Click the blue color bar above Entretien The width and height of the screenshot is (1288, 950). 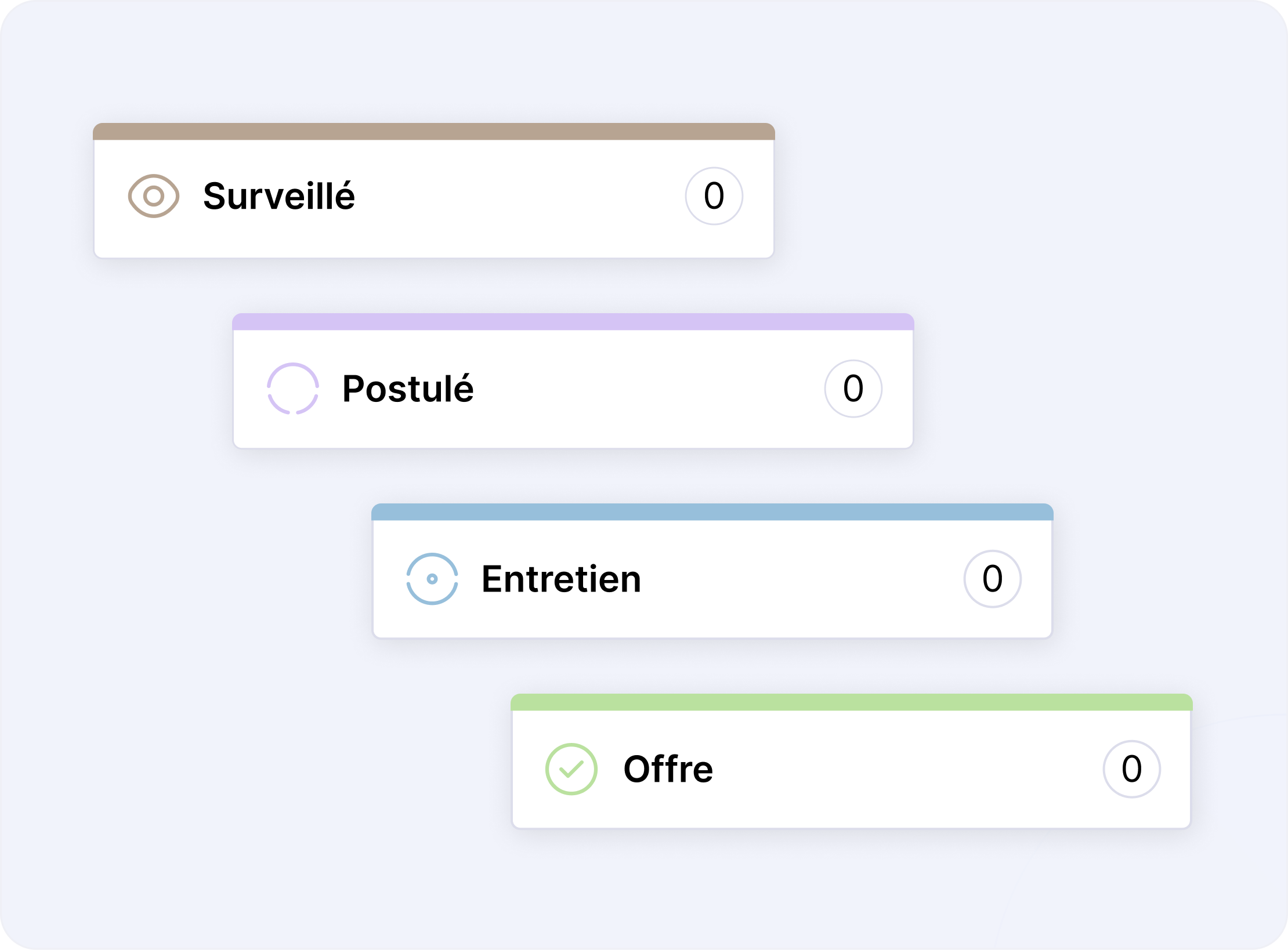[712, 512]
